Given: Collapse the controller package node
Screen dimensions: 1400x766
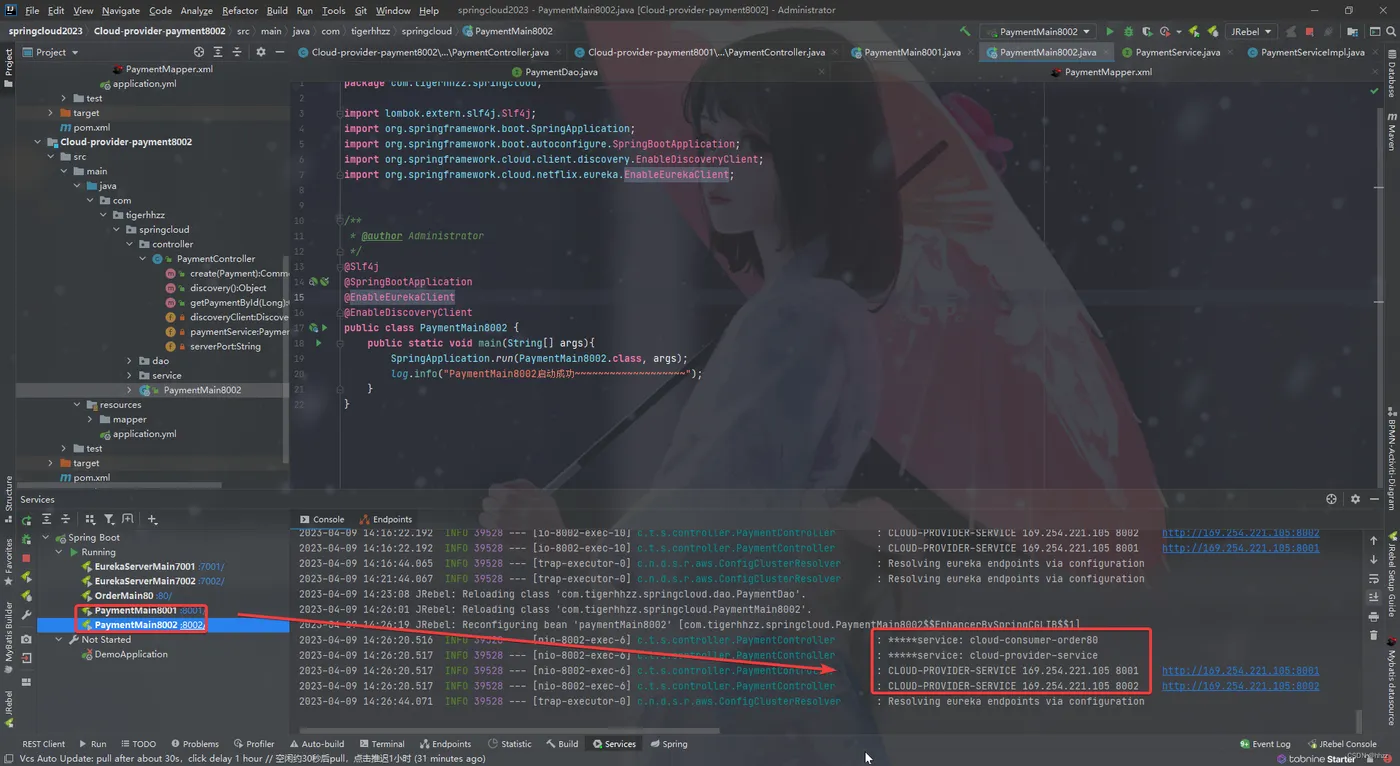Looking at the screenshot, I should [130, 244].
